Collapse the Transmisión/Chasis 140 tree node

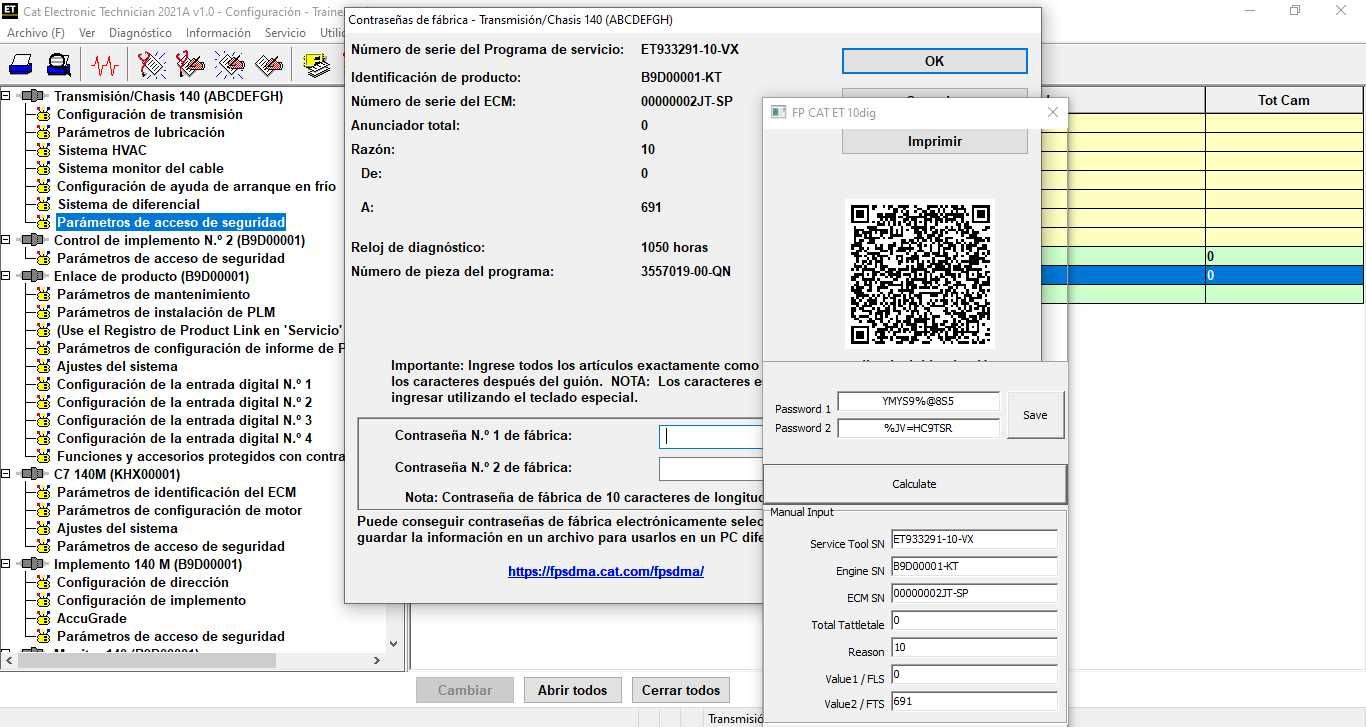click(6, 96)
